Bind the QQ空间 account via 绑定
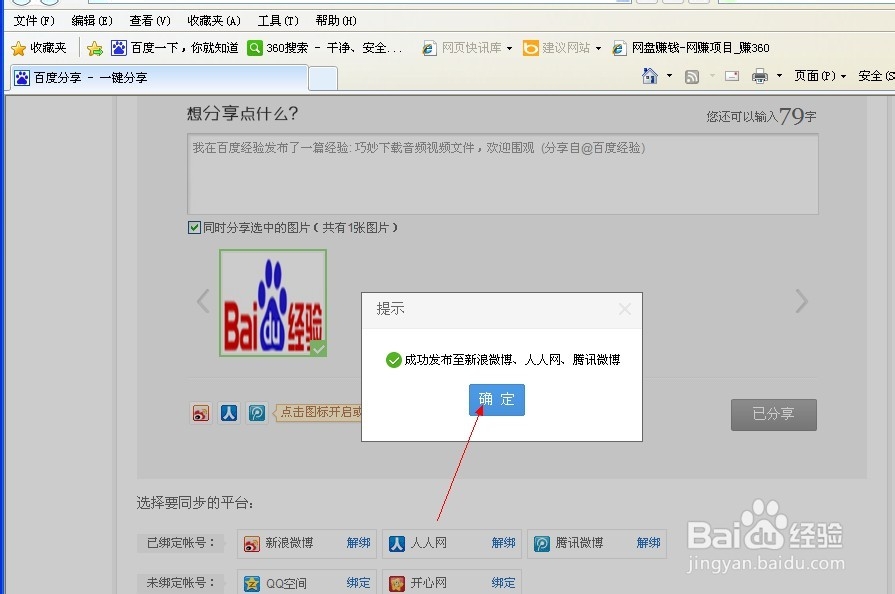This screenshot has width=895, height=594. coord(358,583)
